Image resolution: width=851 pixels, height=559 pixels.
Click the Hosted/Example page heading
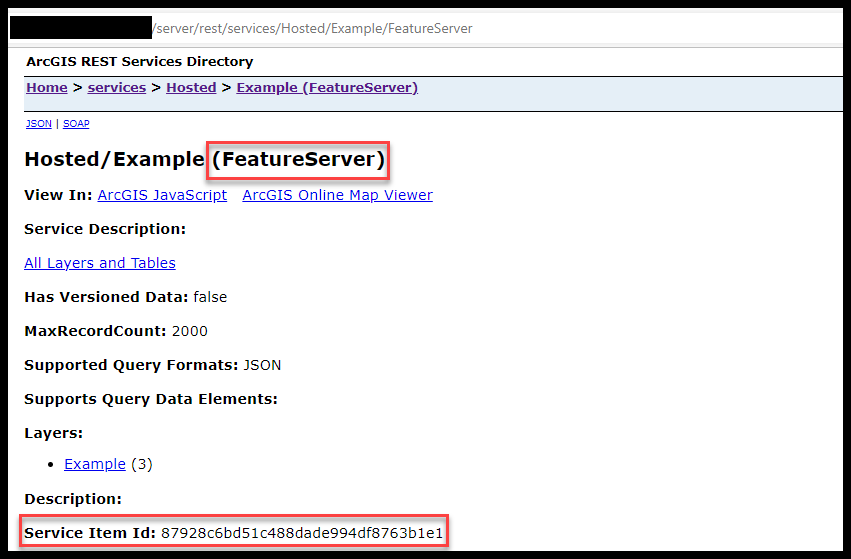point(205,159)
